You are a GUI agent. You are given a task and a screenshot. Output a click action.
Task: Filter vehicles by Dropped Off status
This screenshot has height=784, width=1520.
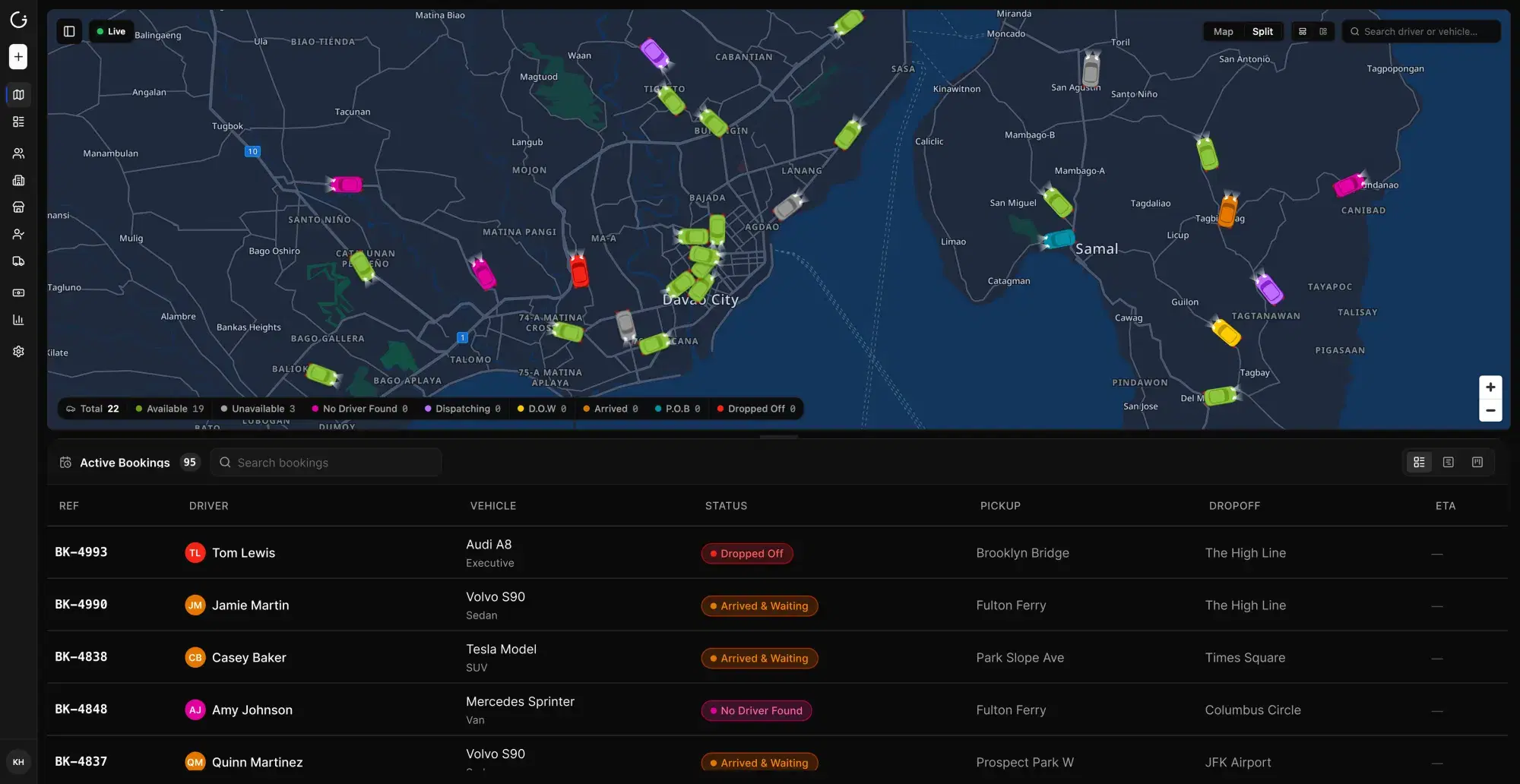[756, 409]
